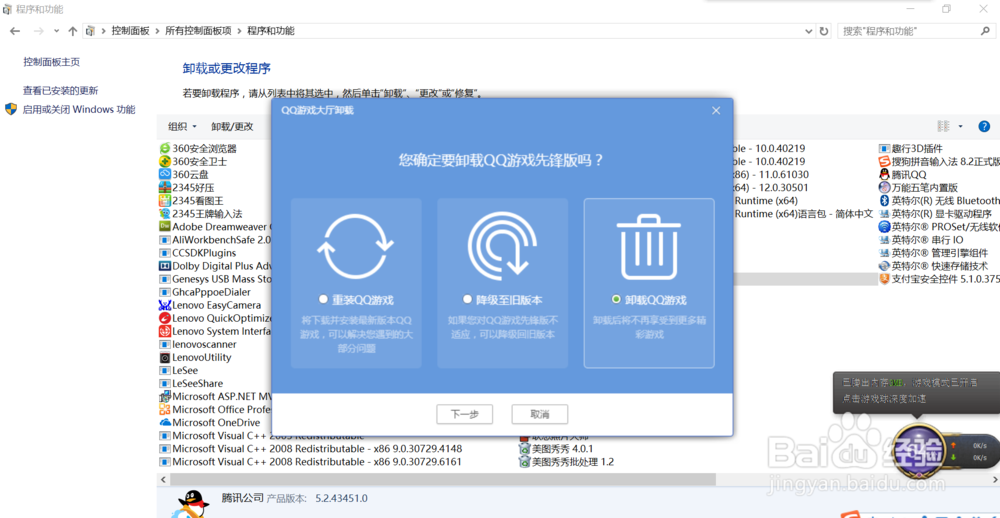This screenshot has width=1000, height=518.
Task: Click the horizontal scrollbar thumb
Action: tap(443, 479)
